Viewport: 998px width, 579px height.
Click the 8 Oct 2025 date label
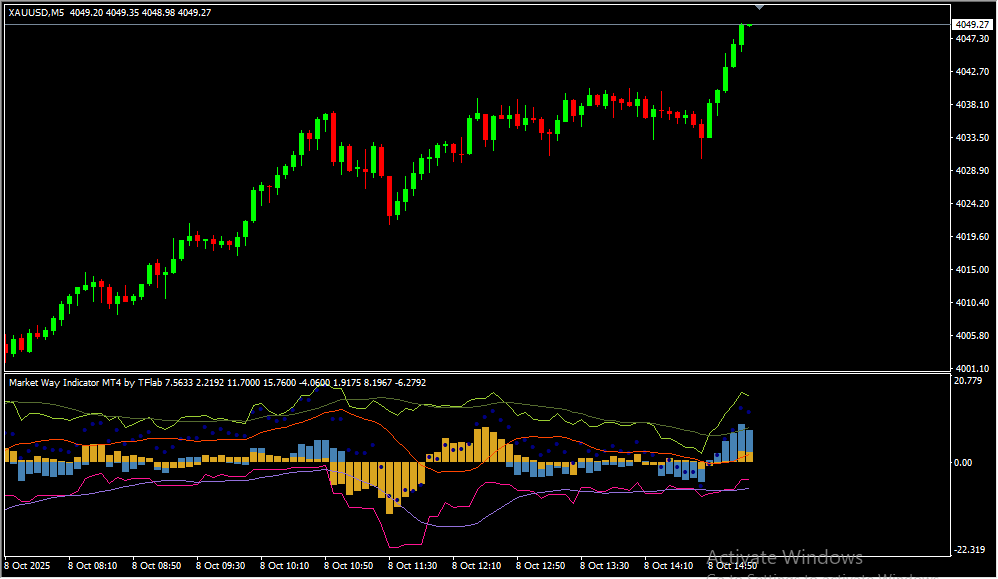point(26,566)
